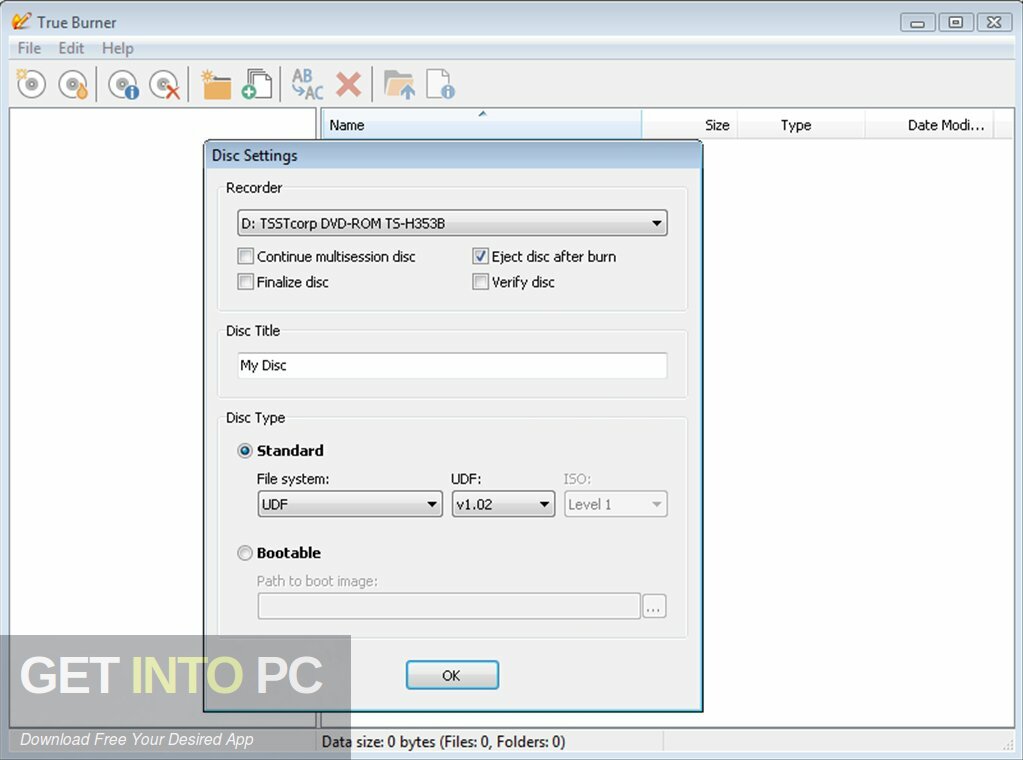The height and width of the screenshot is (760, 1023).
Task: Sort by the Type column header
Action: 801,125
